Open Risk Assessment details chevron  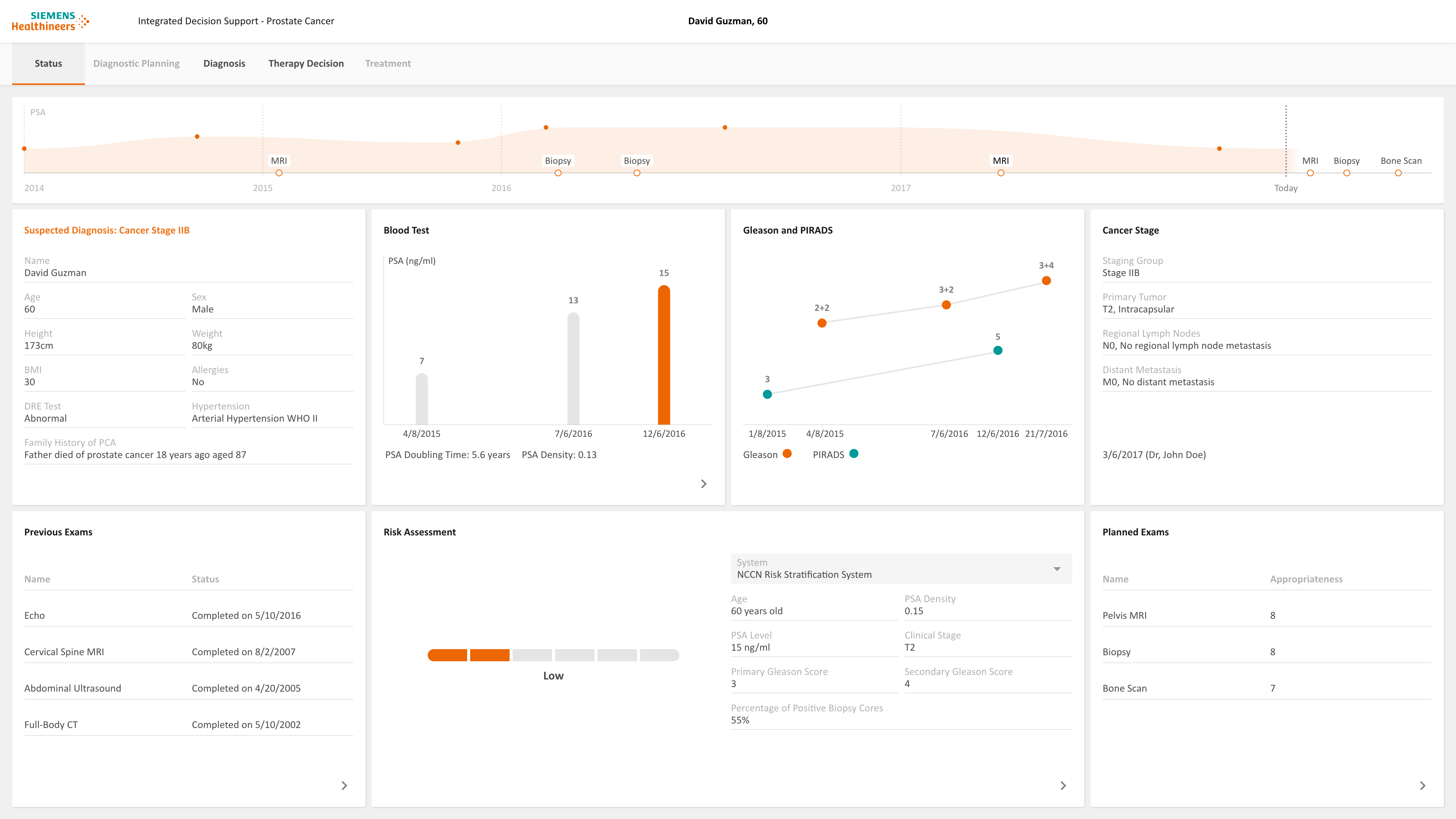click(1063, 786)
